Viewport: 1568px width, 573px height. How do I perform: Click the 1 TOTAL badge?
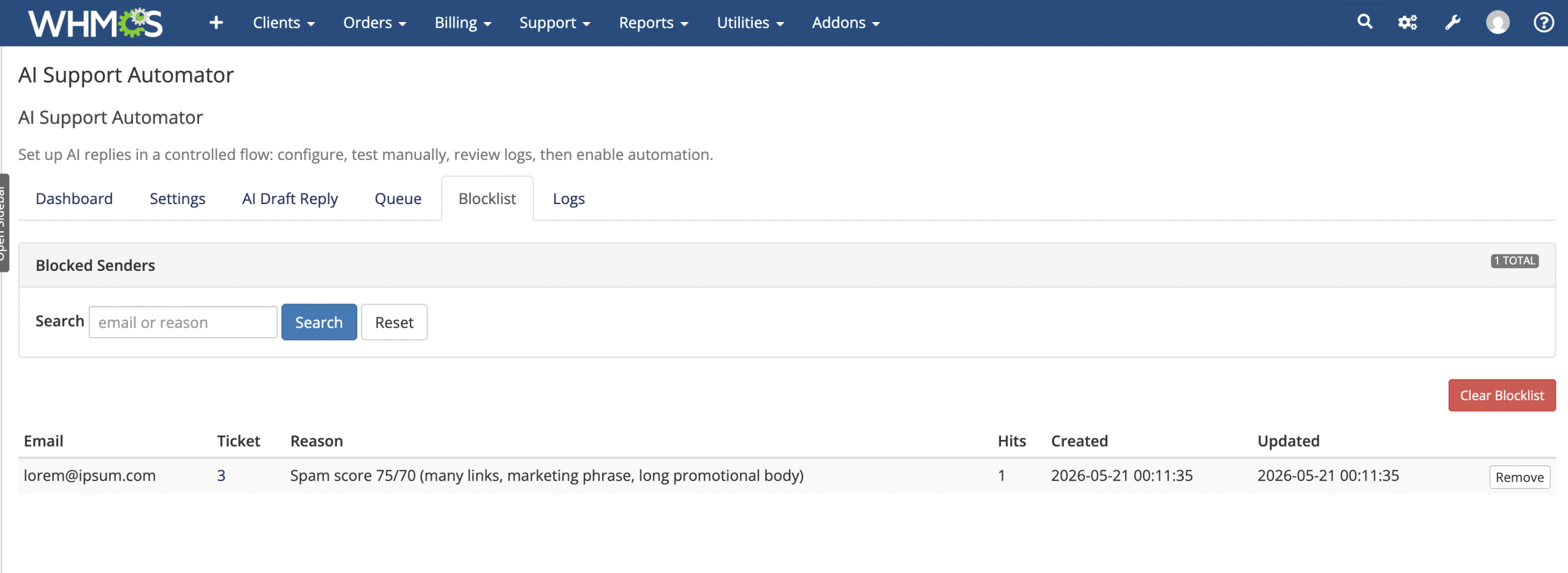1515,261
